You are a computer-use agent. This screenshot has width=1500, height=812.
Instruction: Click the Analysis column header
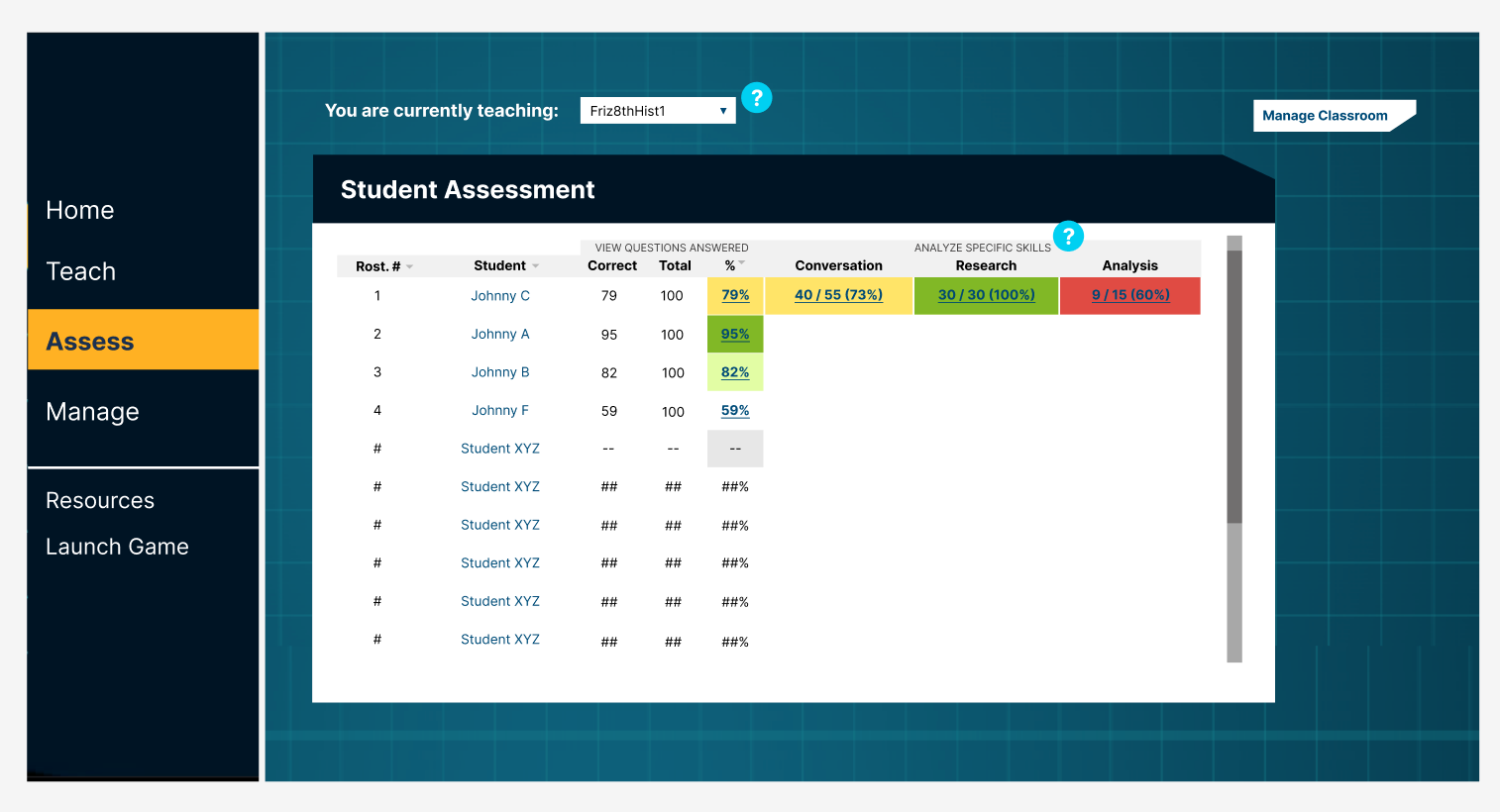pyautogui.click(x=1130, y=265)
